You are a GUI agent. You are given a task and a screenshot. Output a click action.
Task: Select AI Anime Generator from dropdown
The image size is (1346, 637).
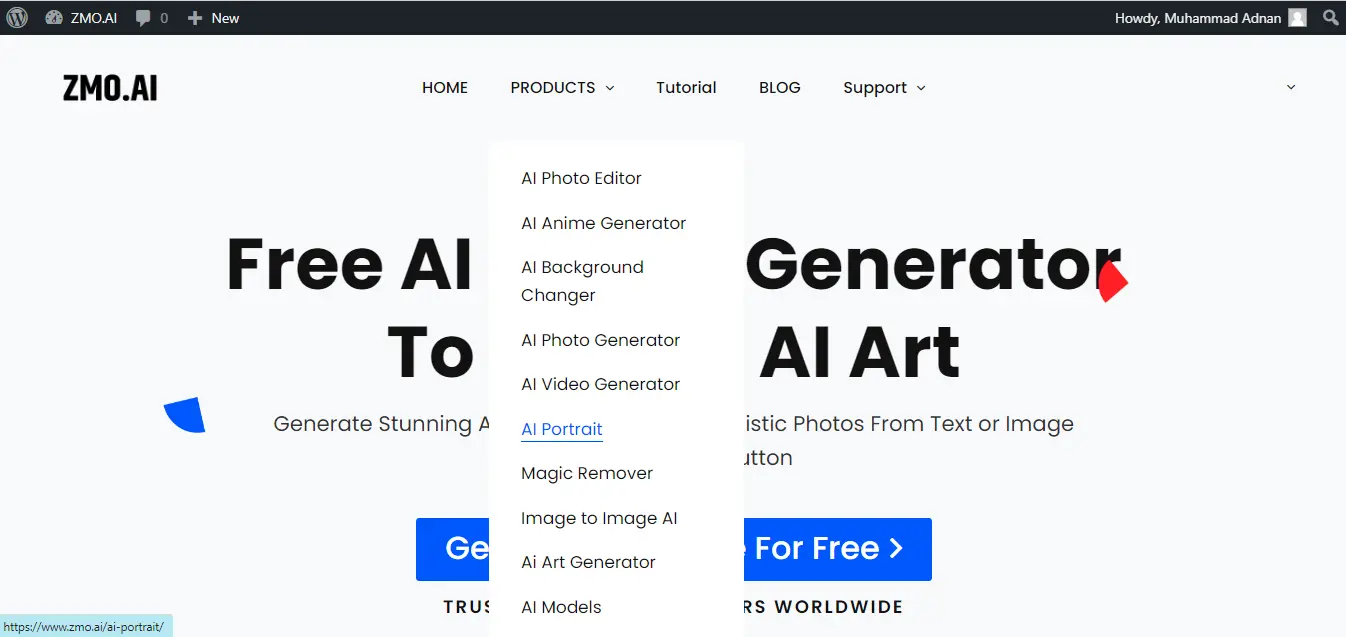pos(603,223)
